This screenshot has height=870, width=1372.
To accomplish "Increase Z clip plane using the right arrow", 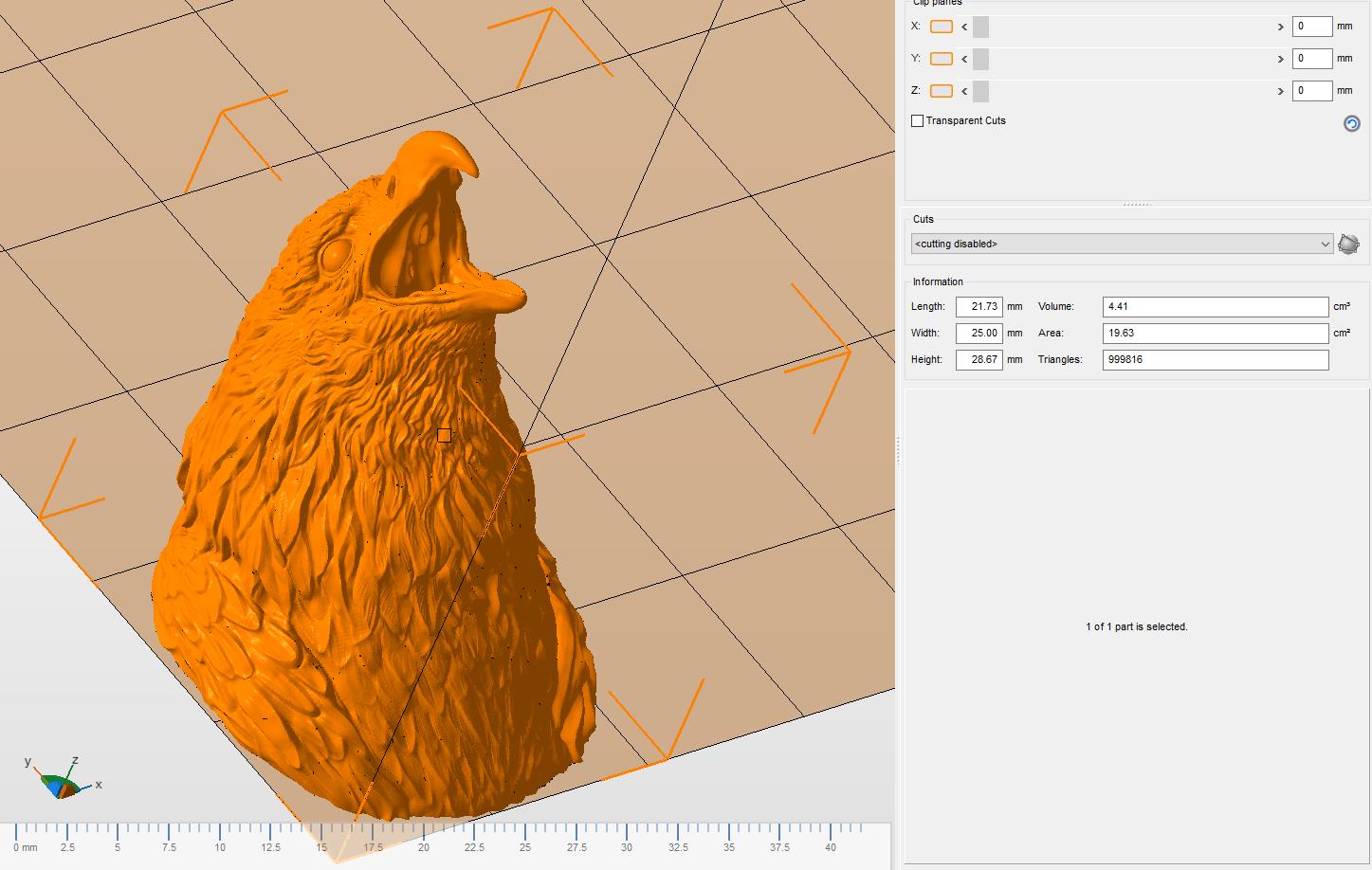I will (1281, 91).
